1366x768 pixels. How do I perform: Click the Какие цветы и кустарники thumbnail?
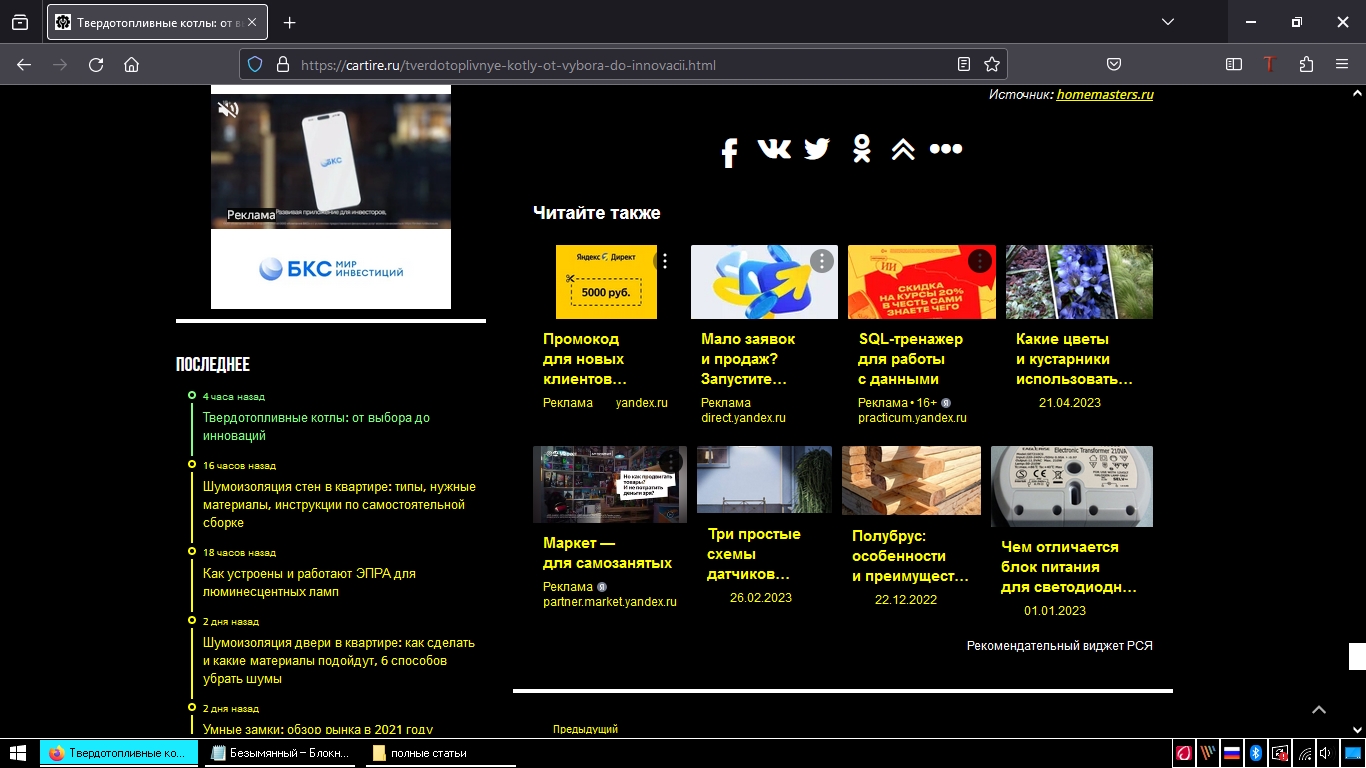click(1079, 282)
